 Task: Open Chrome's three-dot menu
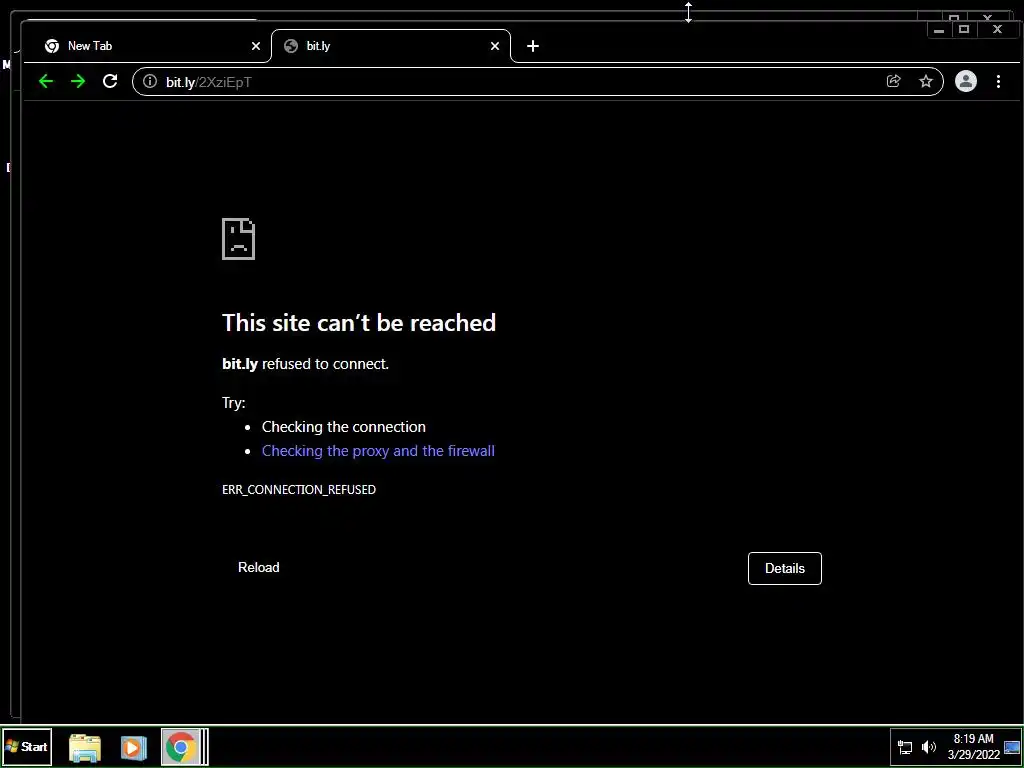pos(999,82)
